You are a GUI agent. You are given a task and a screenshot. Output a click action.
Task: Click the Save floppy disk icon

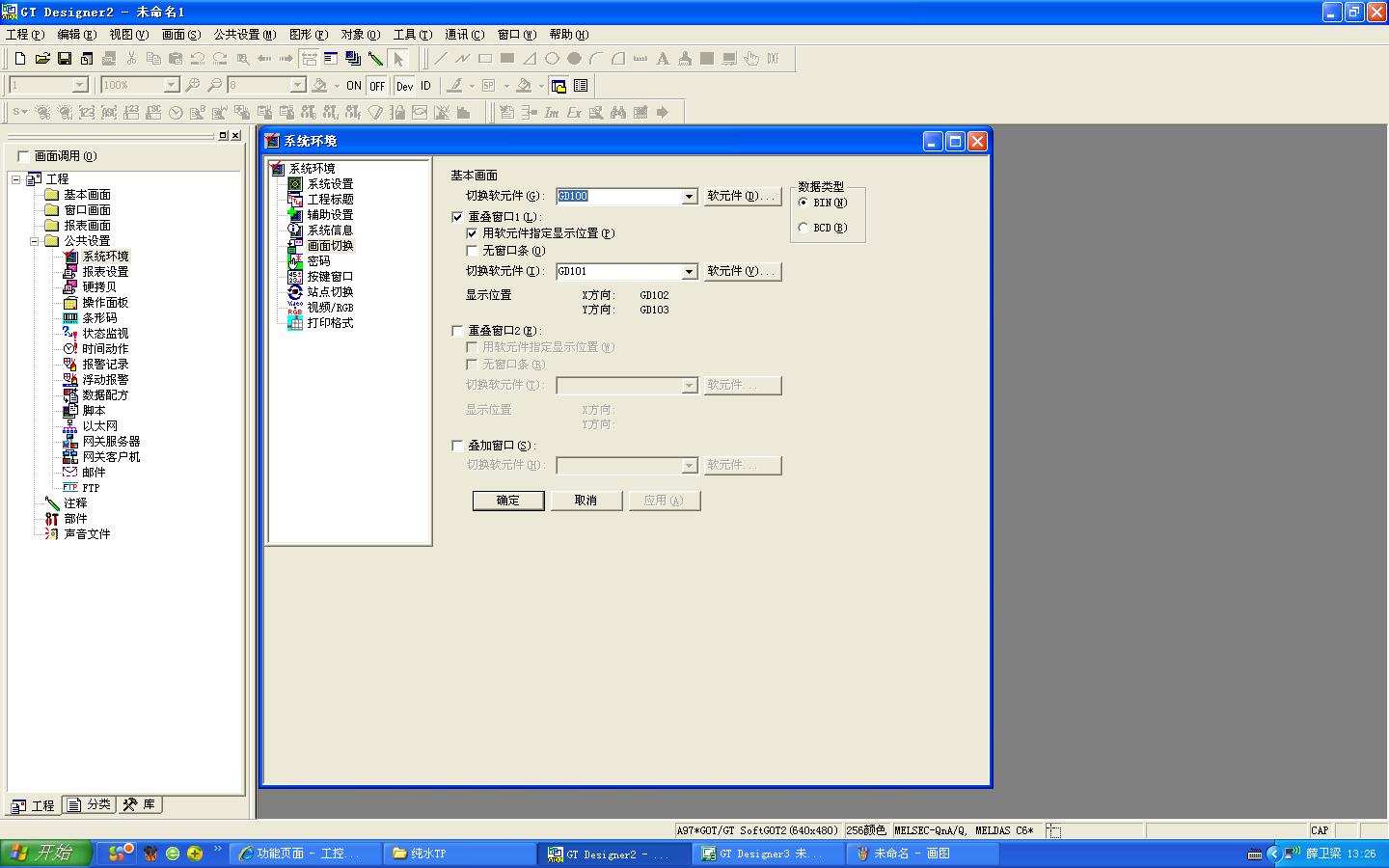(x=65, y=59)
